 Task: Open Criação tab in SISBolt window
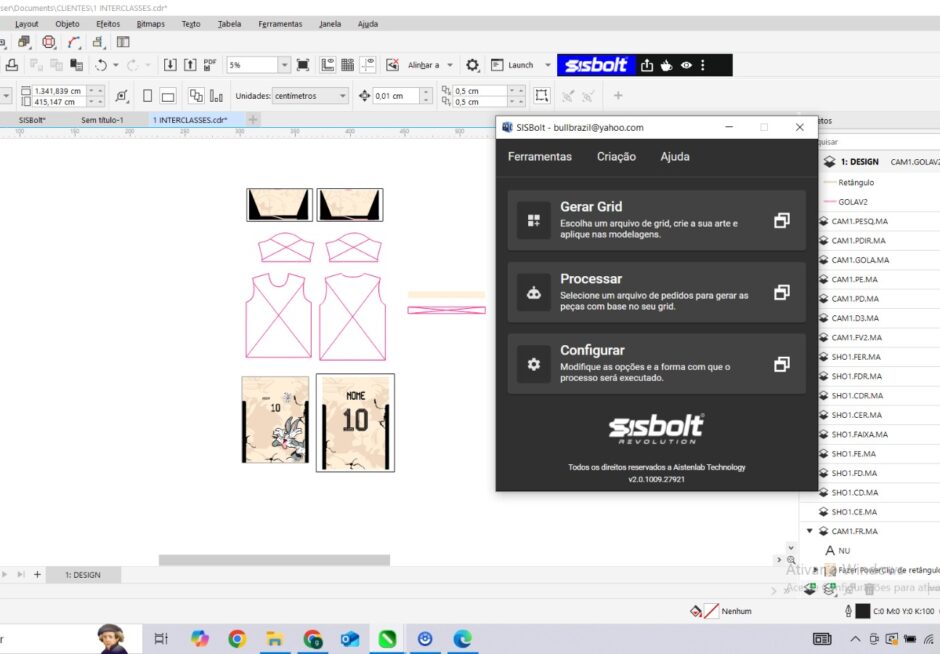(616, 156)
